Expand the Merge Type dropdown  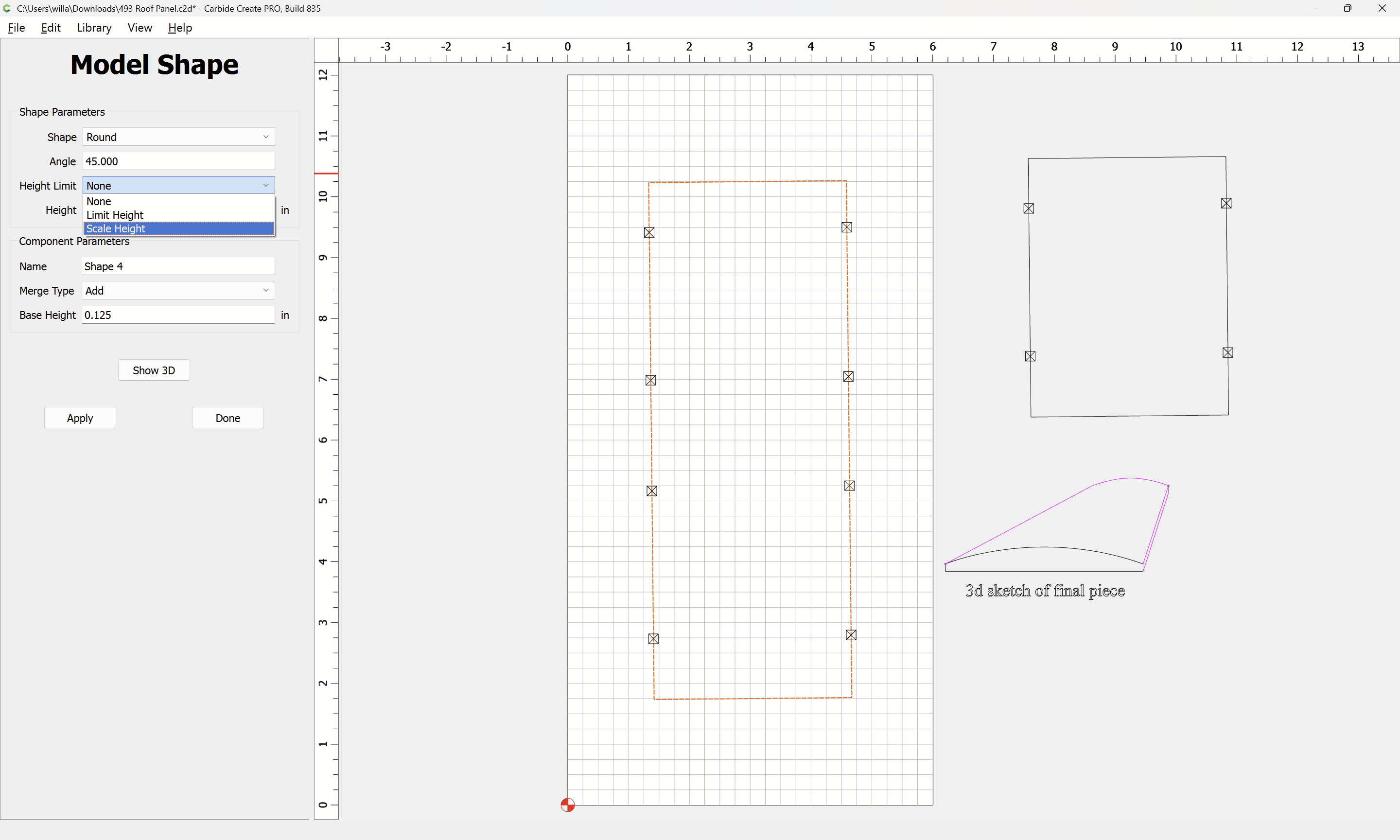178,290
